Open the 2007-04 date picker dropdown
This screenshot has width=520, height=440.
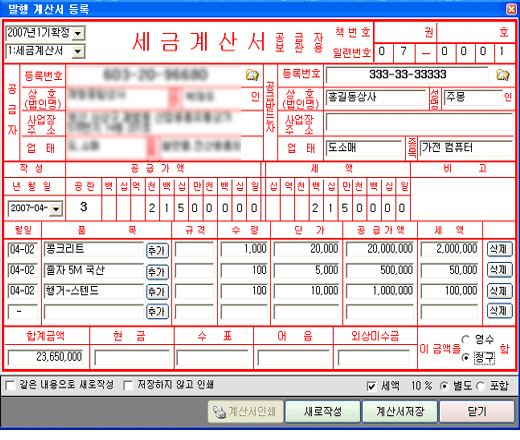56,209
